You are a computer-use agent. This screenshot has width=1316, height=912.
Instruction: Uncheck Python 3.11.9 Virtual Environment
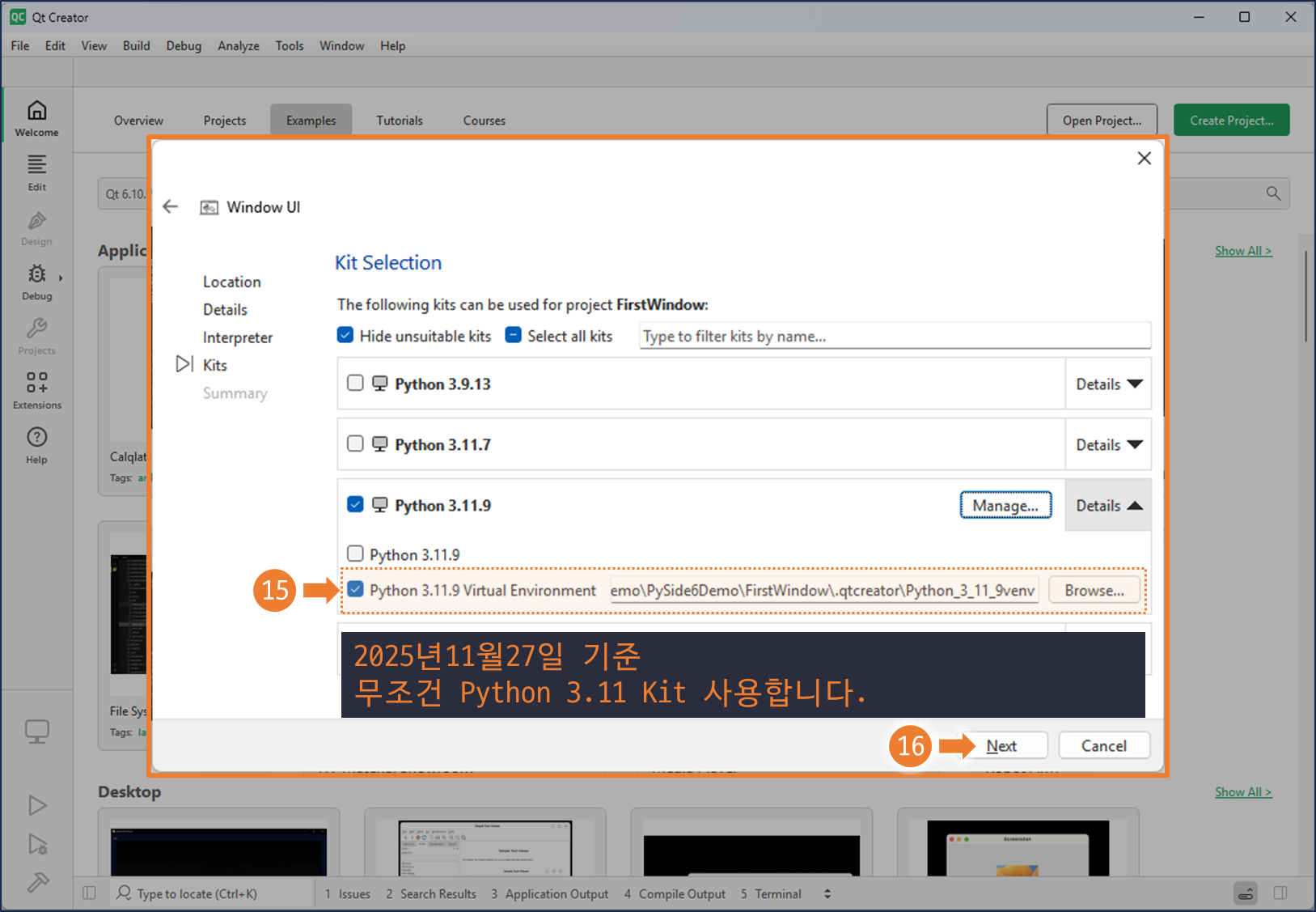point(355,589)
